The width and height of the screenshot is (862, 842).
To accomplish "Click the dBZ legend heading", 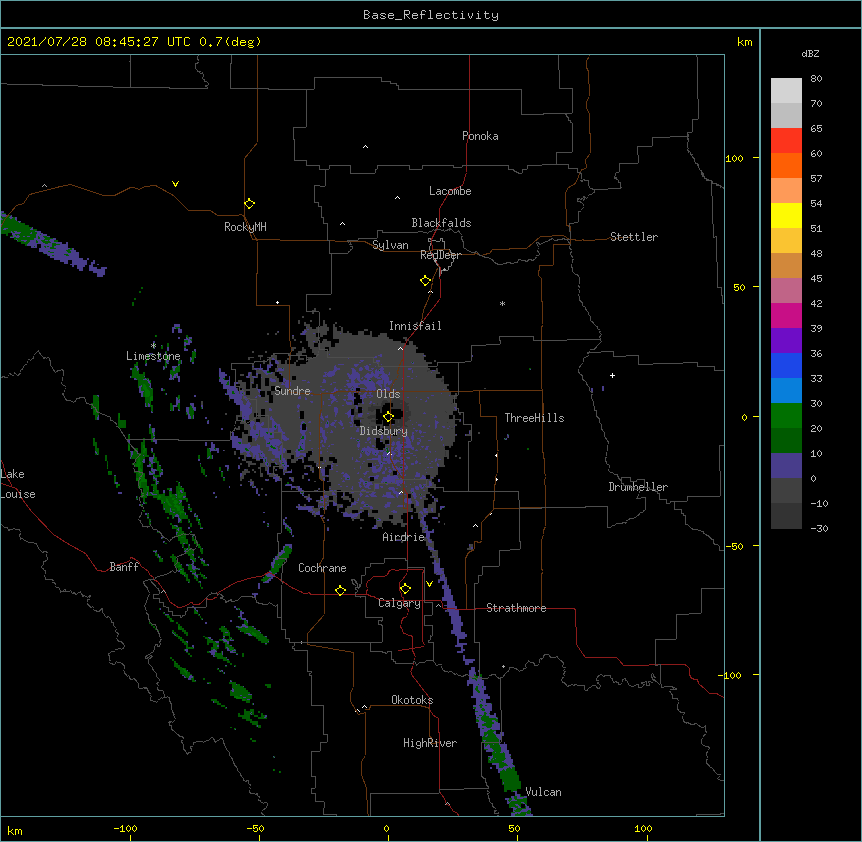I will (810, 53).
